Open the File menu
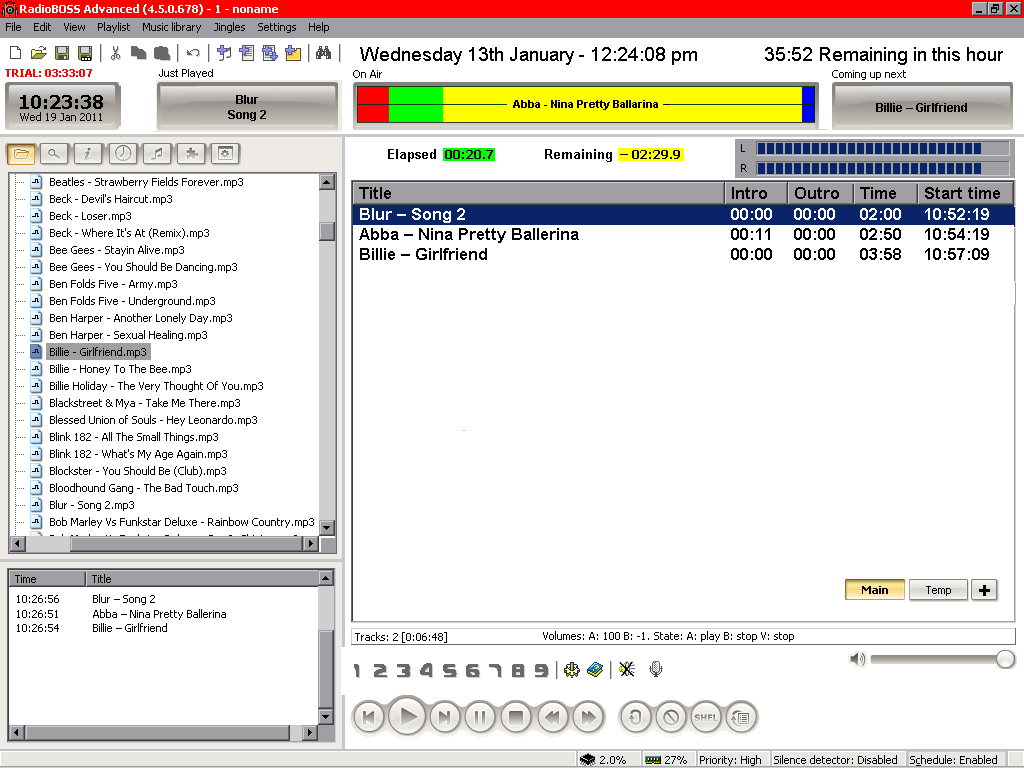1024x768 pixels. pyautogui.click(x=13, y=27)
